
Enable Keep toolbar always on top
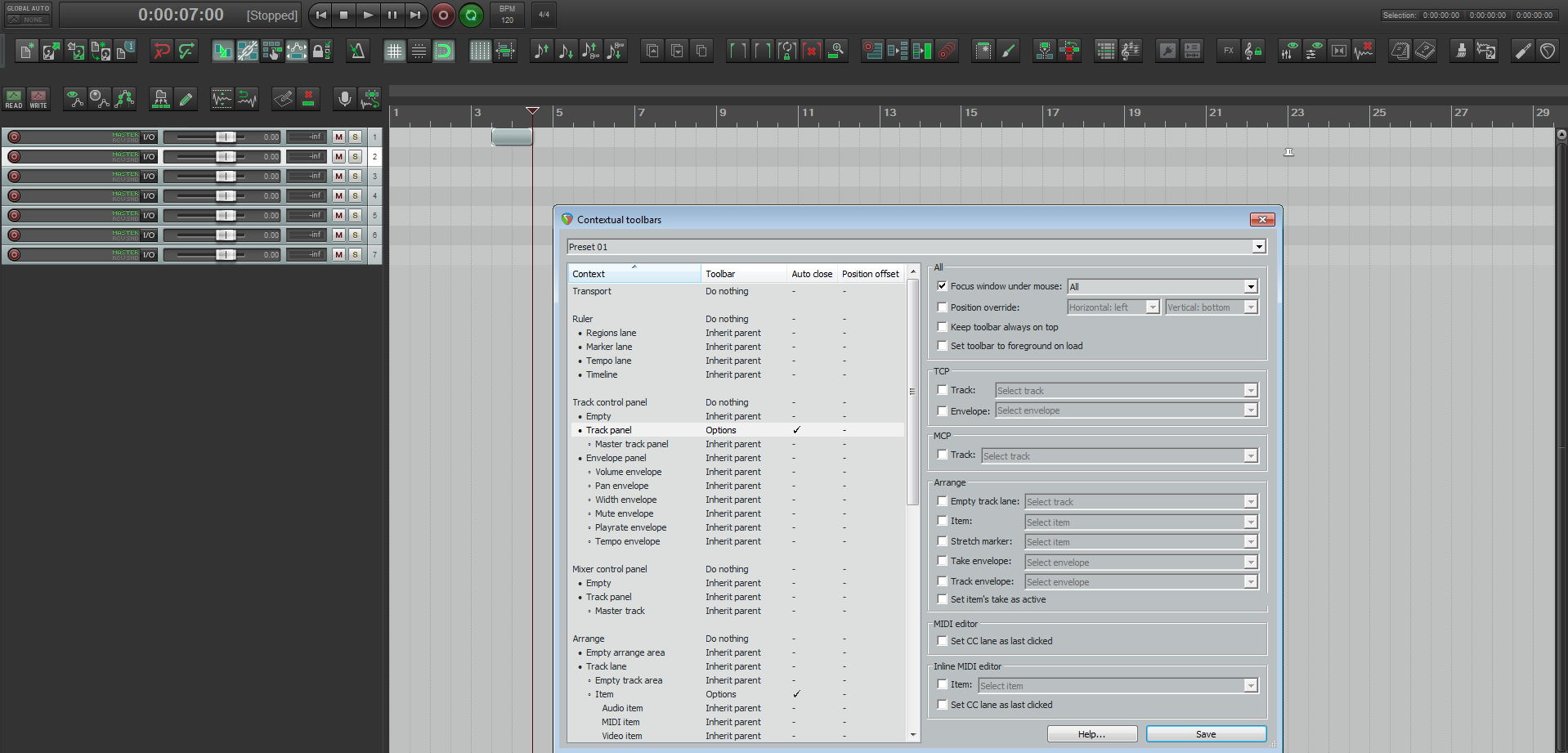click(x=942, y=327)
